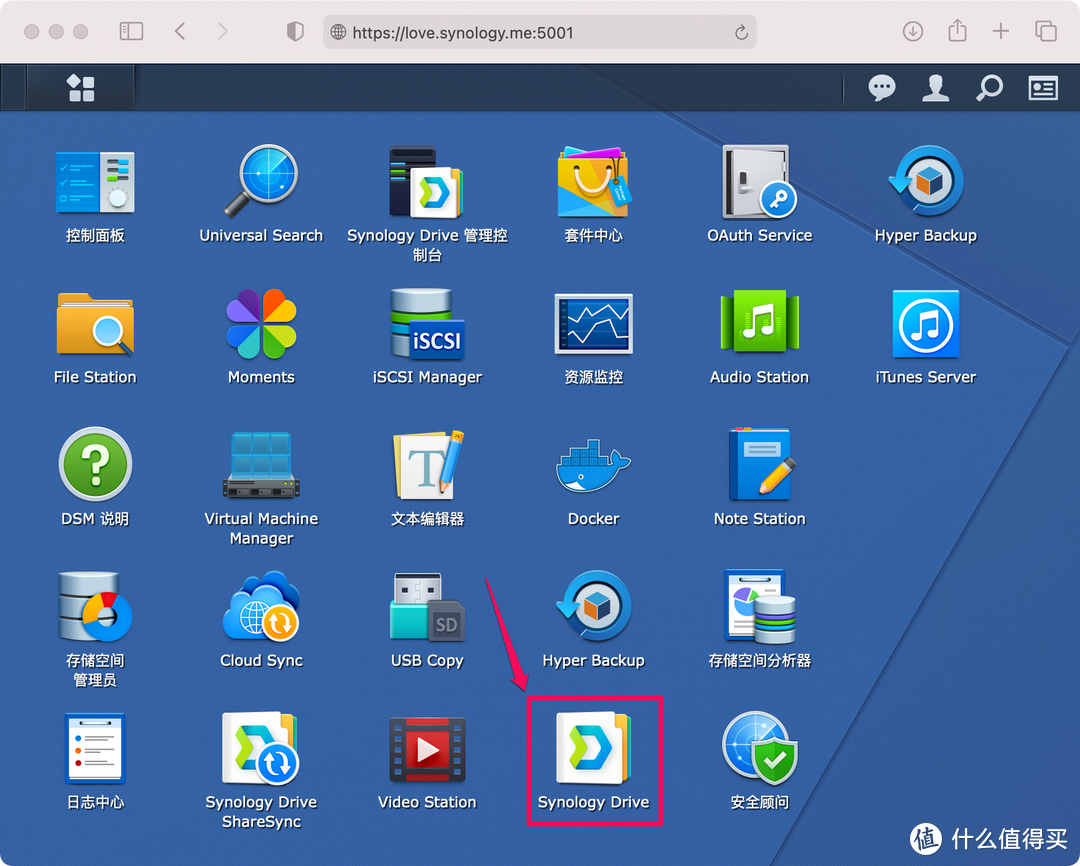The width and height of the screenshot is (1080, 866).
Task: Open Video Station
Action: click(x=427, y=749)
